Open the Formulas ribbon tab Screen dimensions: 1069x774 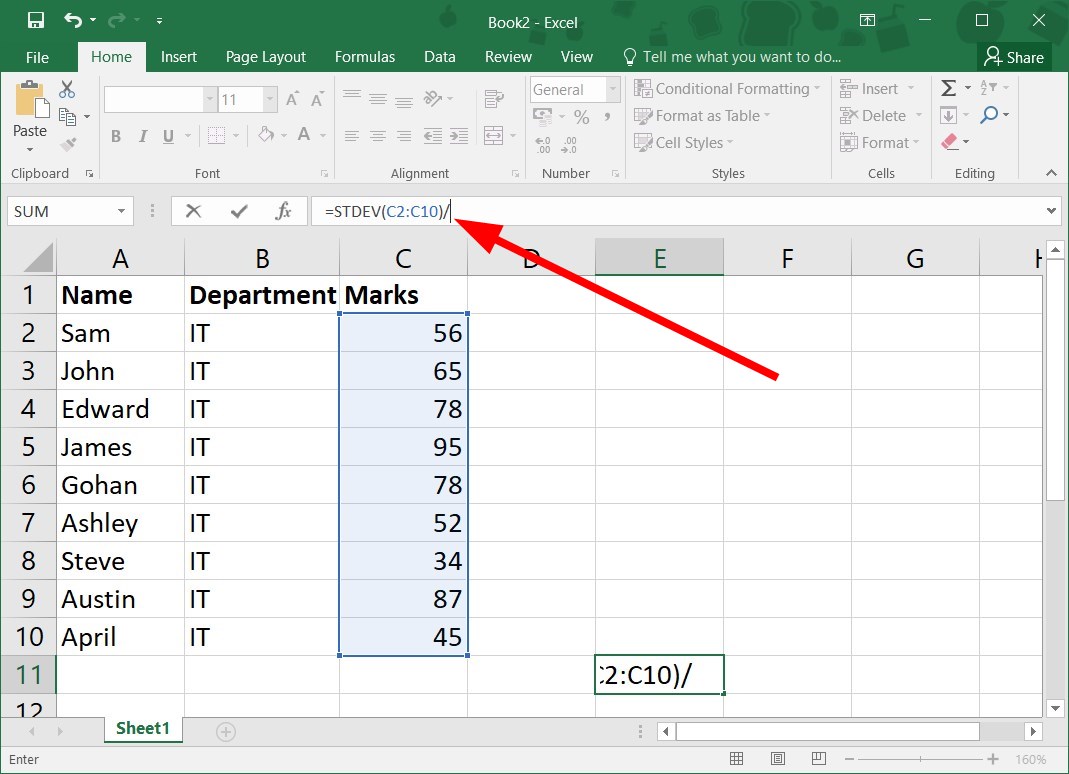click(x=365, y=57)
